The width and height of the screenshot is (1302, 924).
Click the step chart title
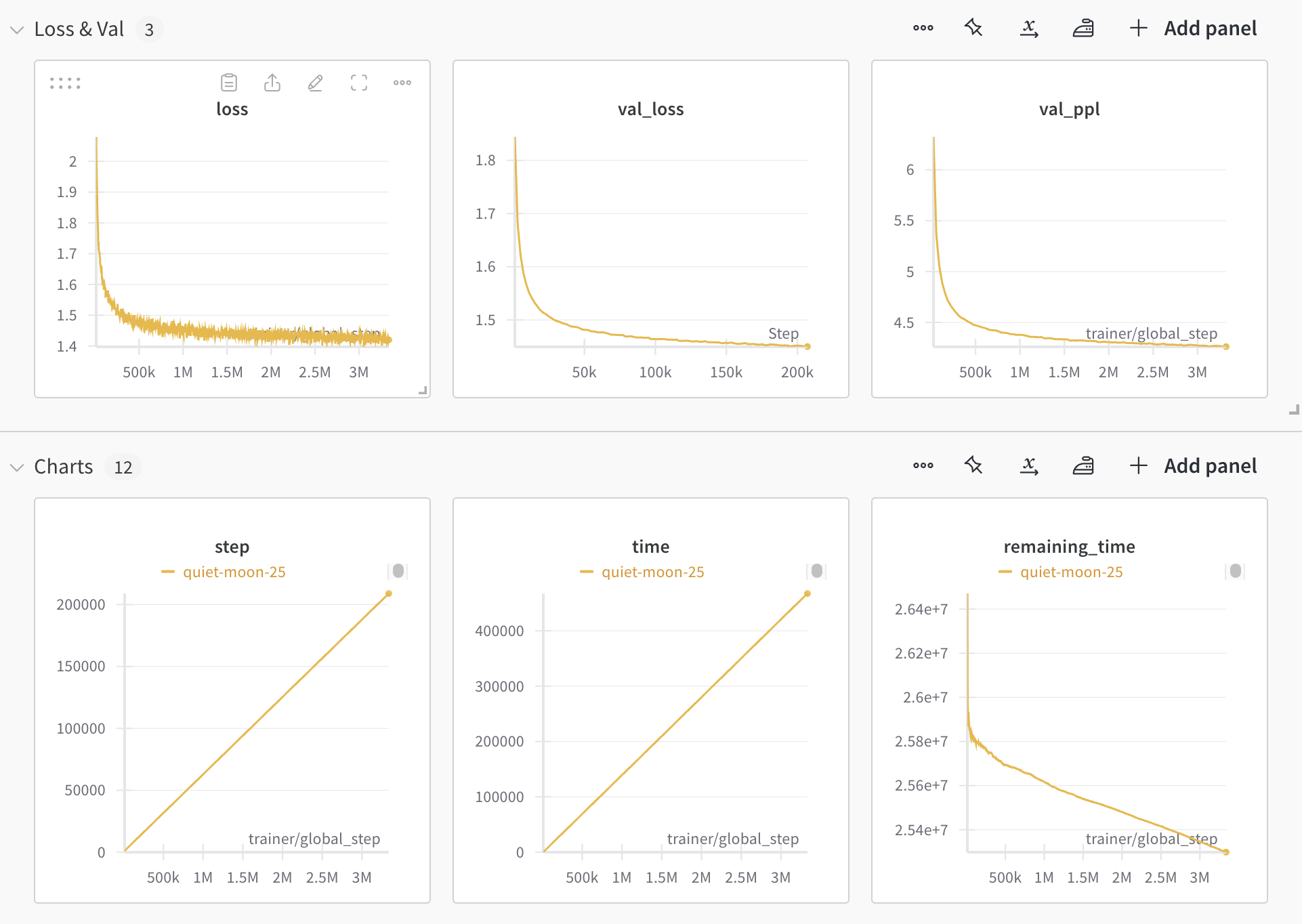point(232,547)
